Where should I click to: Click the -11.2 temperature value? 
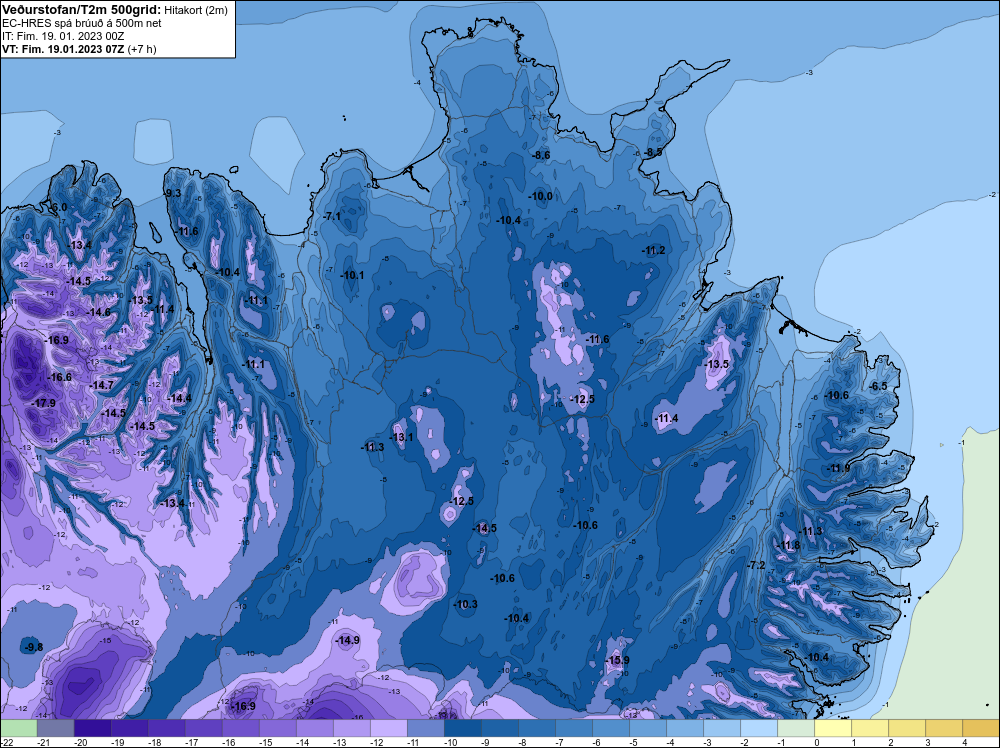pyautogui.click(x=654, y=250)
